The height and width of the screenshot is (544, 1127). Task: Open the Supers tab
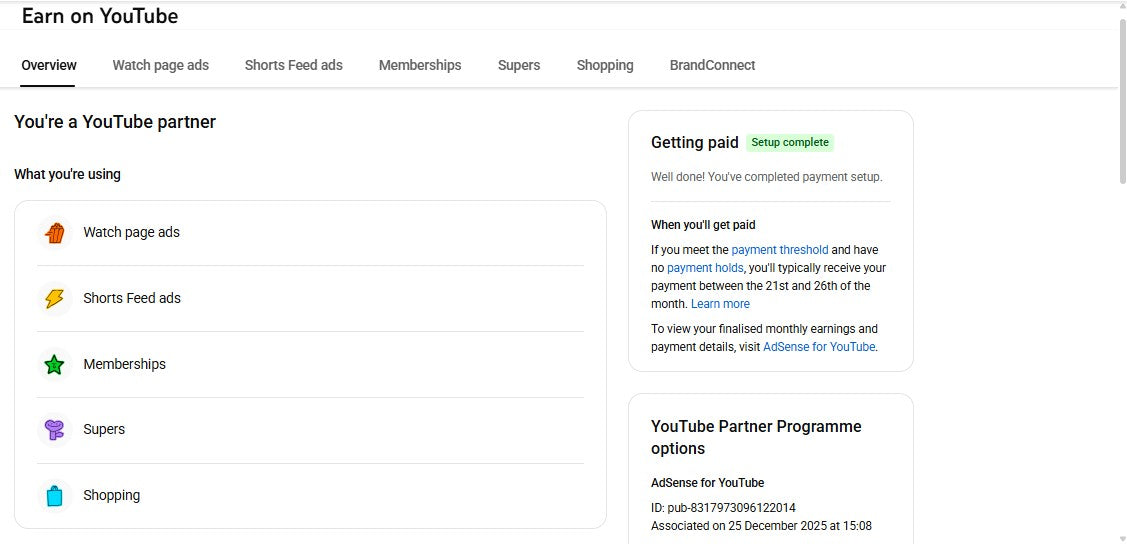tap(519, 65)
